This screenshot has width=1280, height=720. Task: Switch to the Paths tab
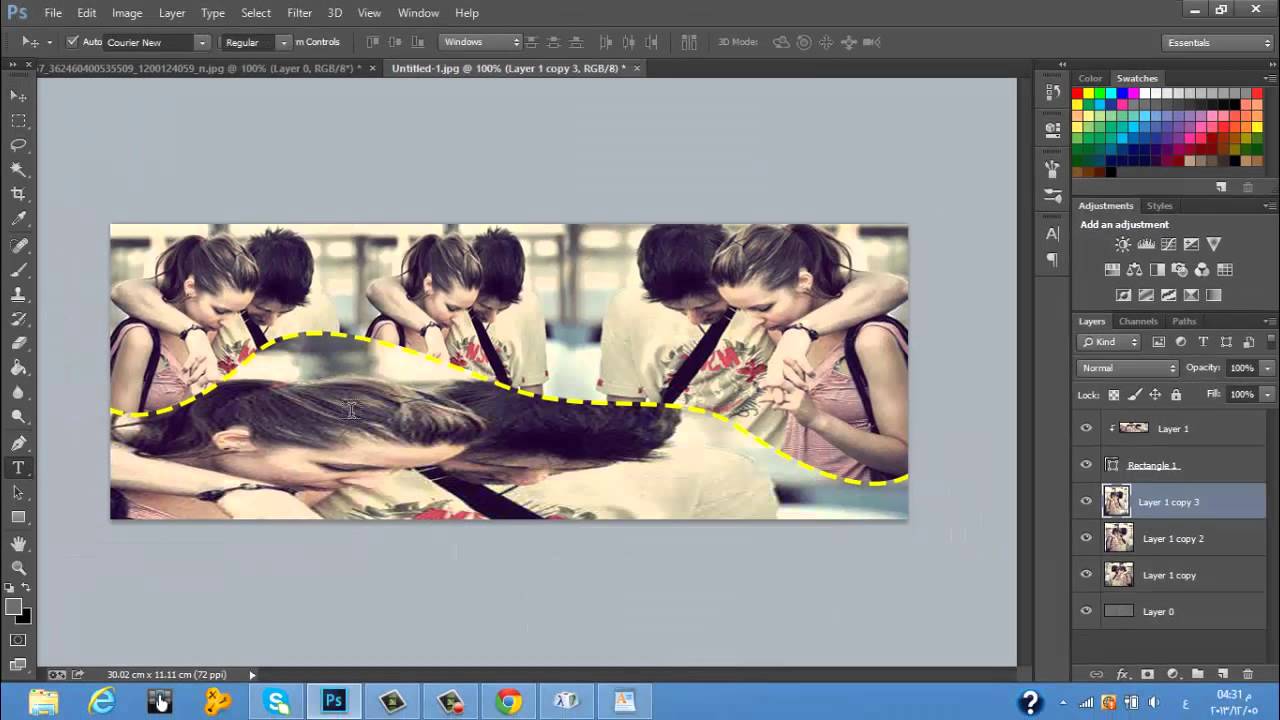[x=1184, y=321]
